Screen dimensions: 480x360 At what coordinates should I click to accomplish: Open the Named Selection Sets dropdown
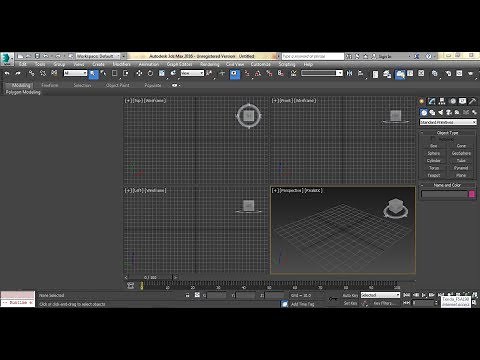pos(322,73)
